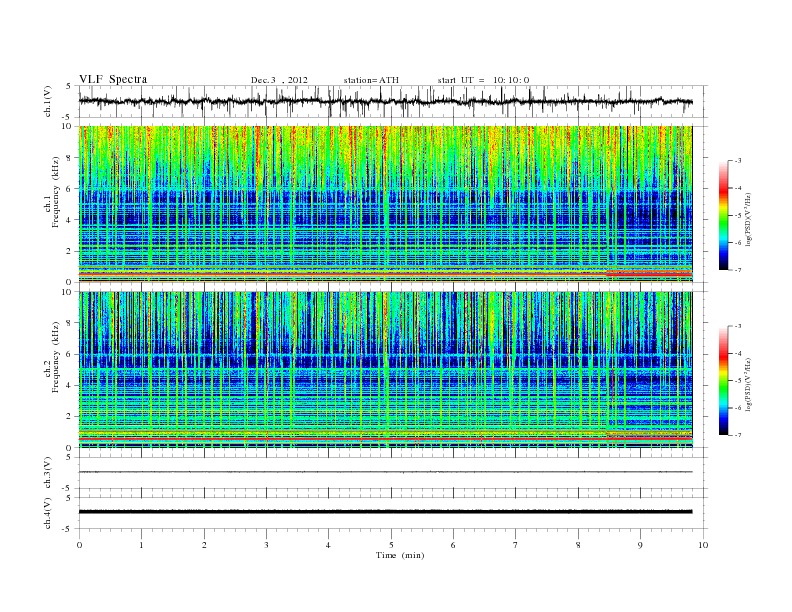Click the ch.4(V) axis label
792x612 pixels.
48,513
